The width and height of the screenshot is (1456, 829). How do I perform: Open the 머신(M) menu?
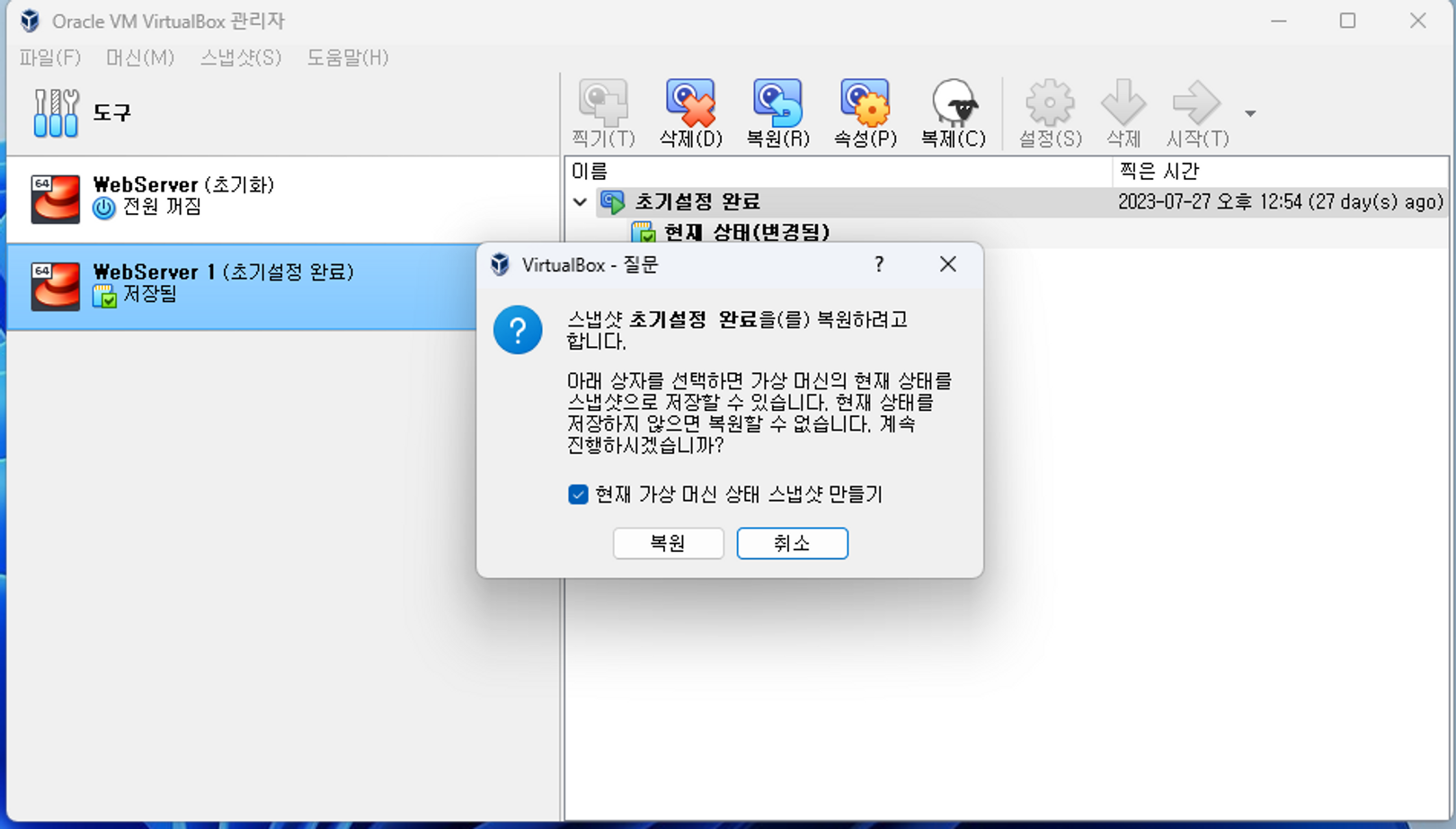click(x=140, y=58)
